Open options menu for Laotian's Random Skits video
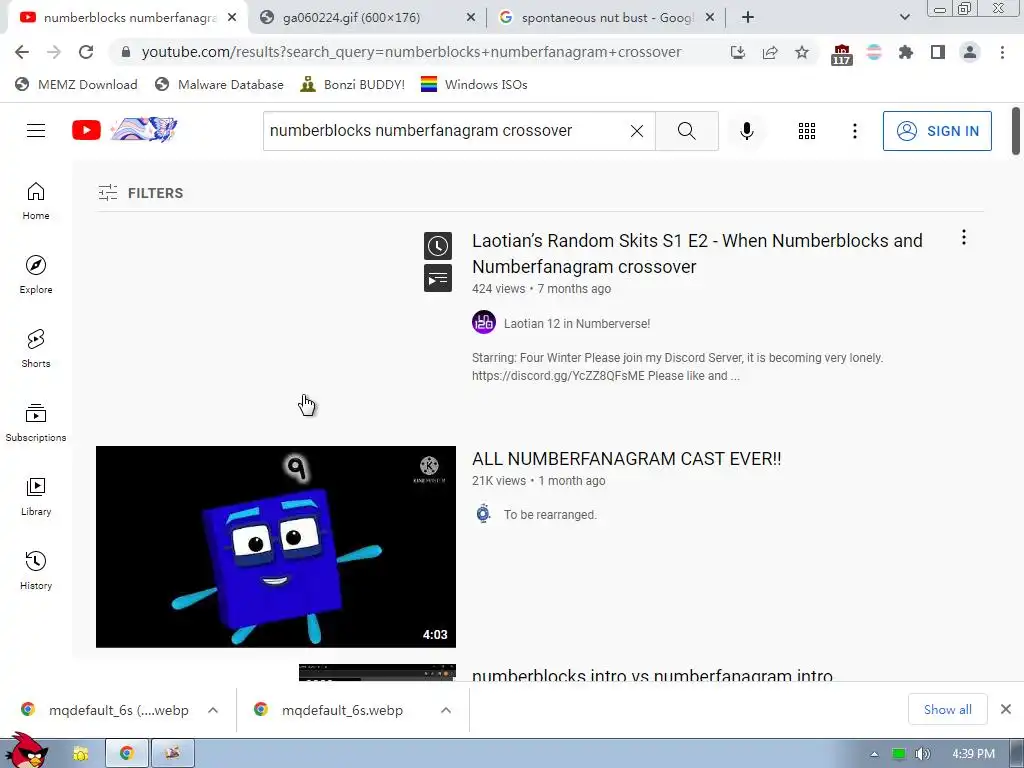 [963, 238]
